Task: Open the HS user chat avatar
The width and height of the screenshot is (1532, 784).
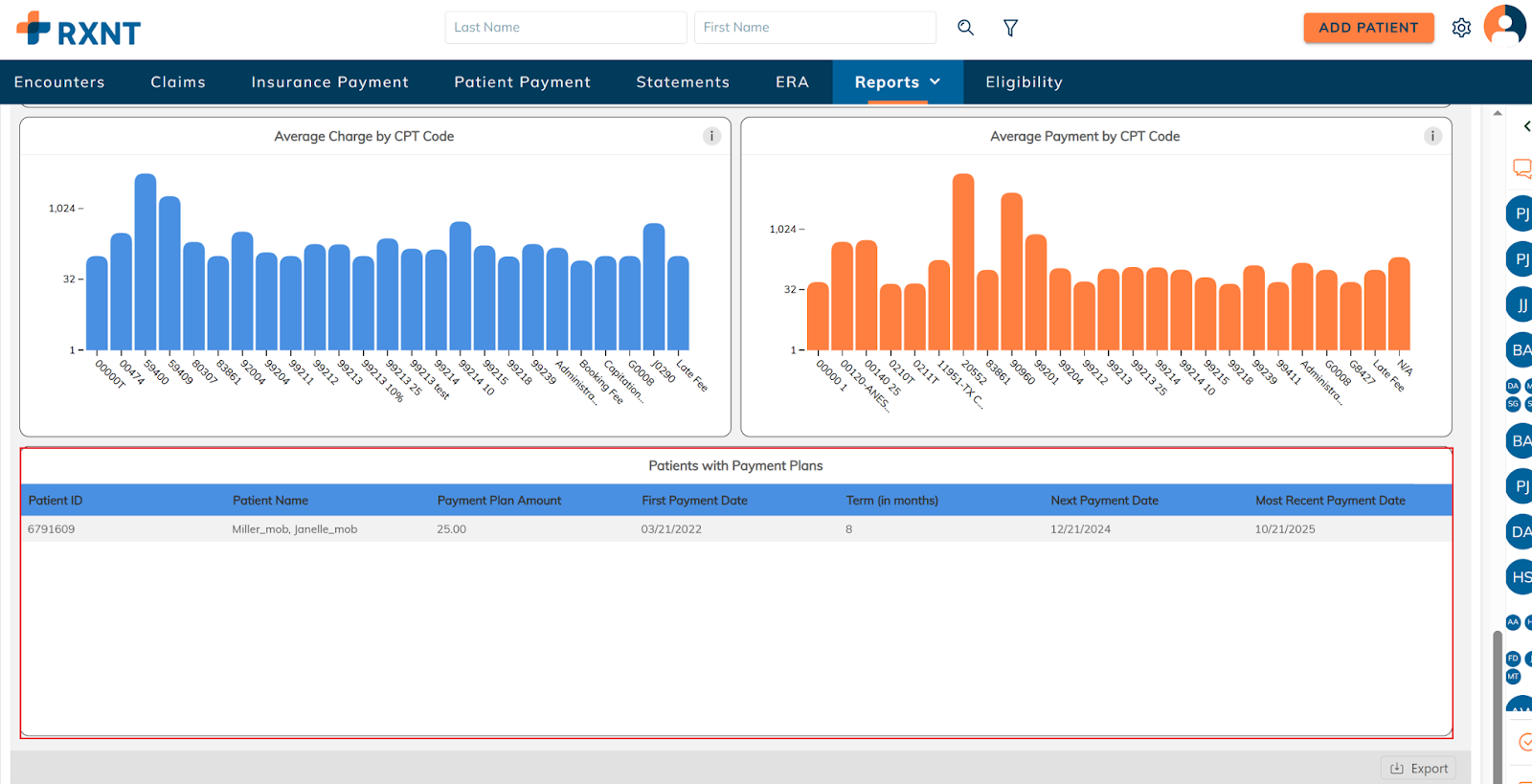Action: [1521, 577]
